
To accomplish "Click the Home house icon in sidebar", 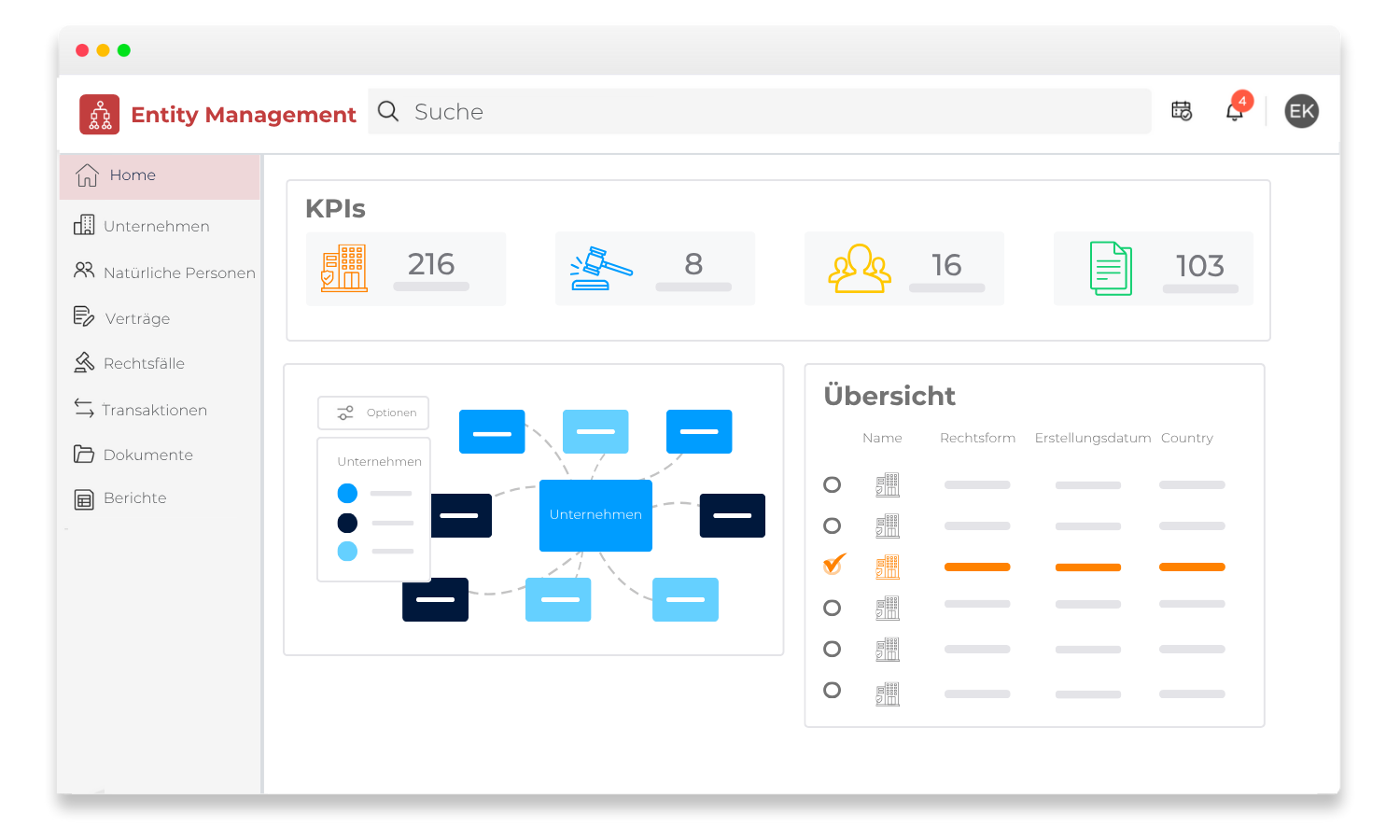I will (x=87, y=175).
